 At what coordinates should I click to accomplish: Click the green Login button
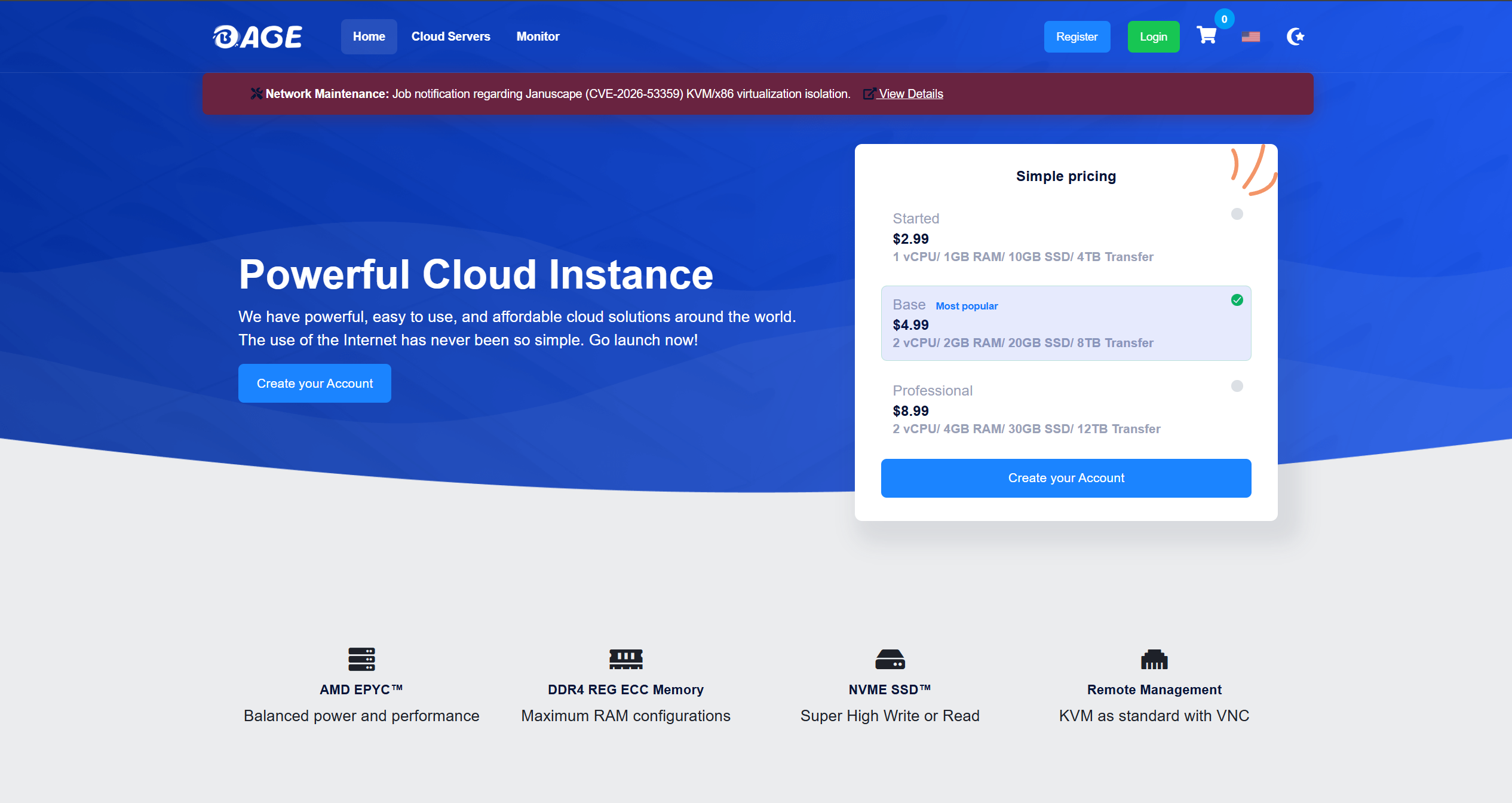[1153, 36]
